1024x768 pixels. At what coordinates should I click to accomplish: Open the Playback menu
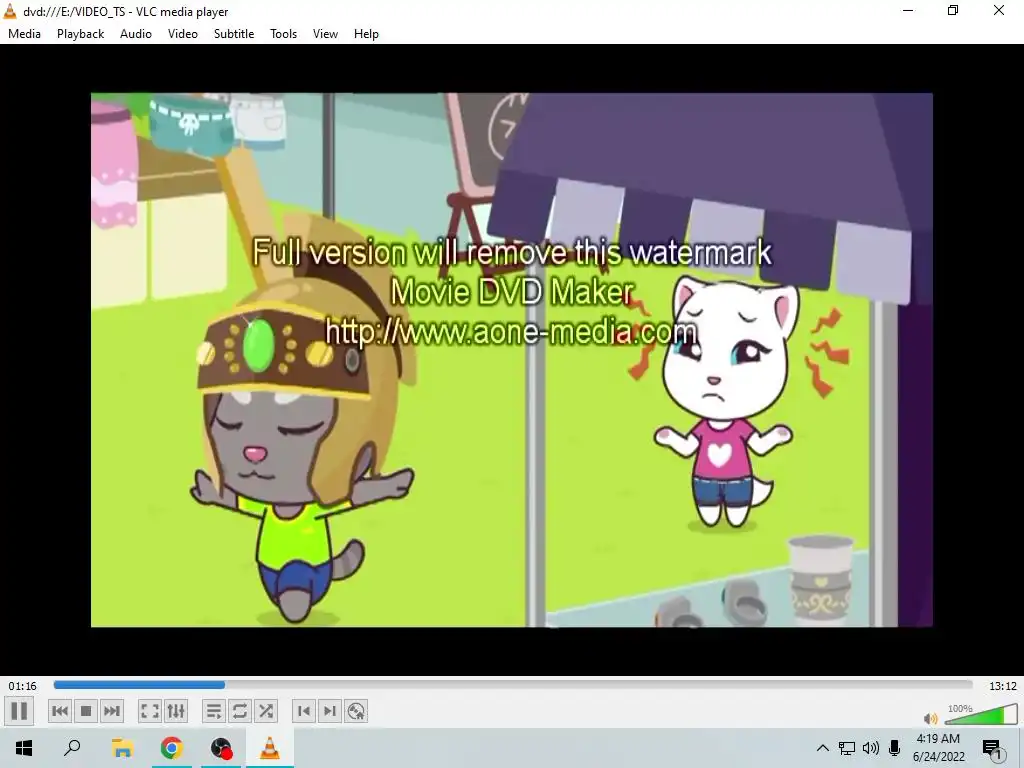tap(80, 34)
